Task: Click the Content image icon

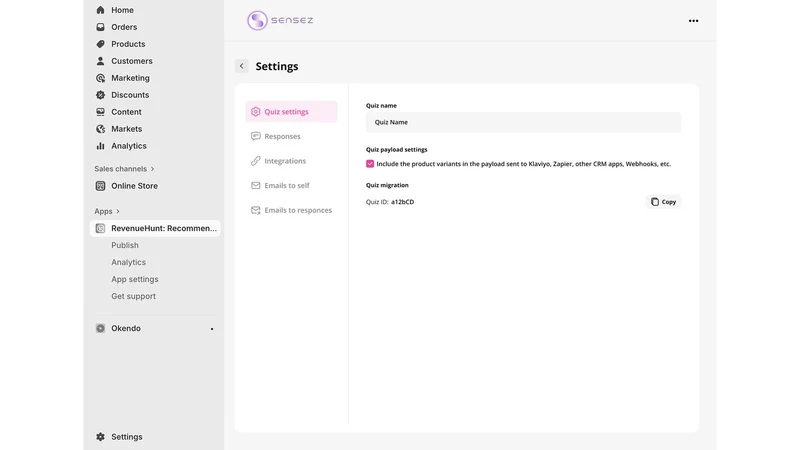Action: pos(101,112)
